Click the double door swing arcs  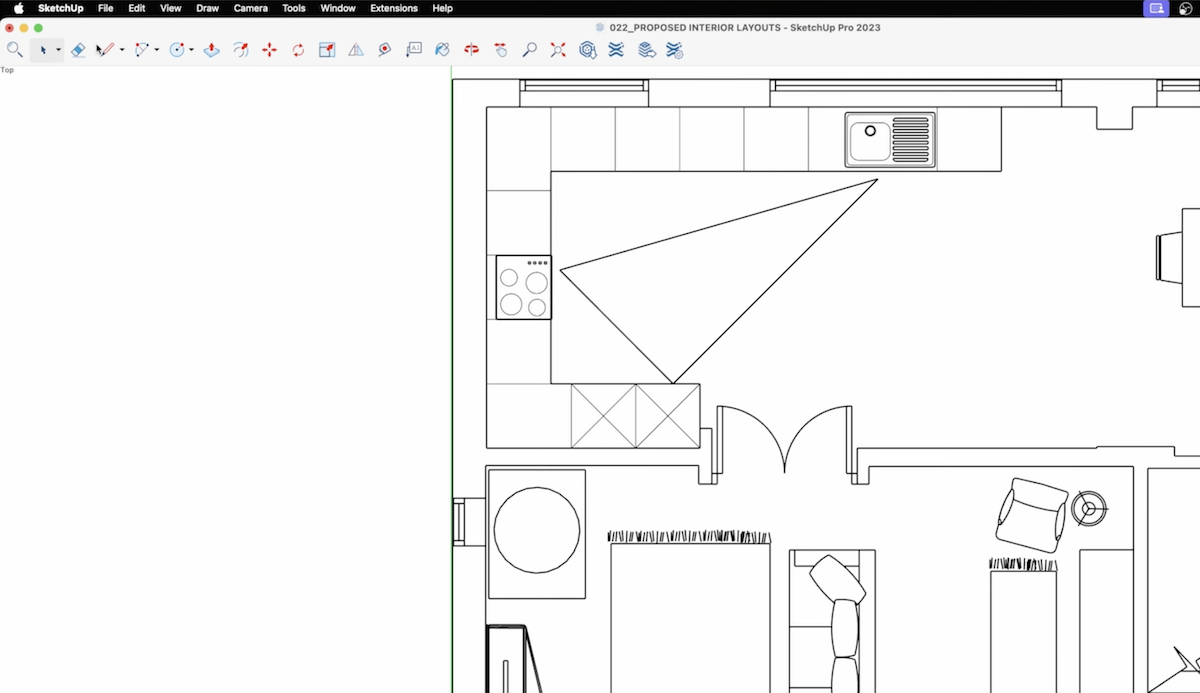tap(785, 439)
